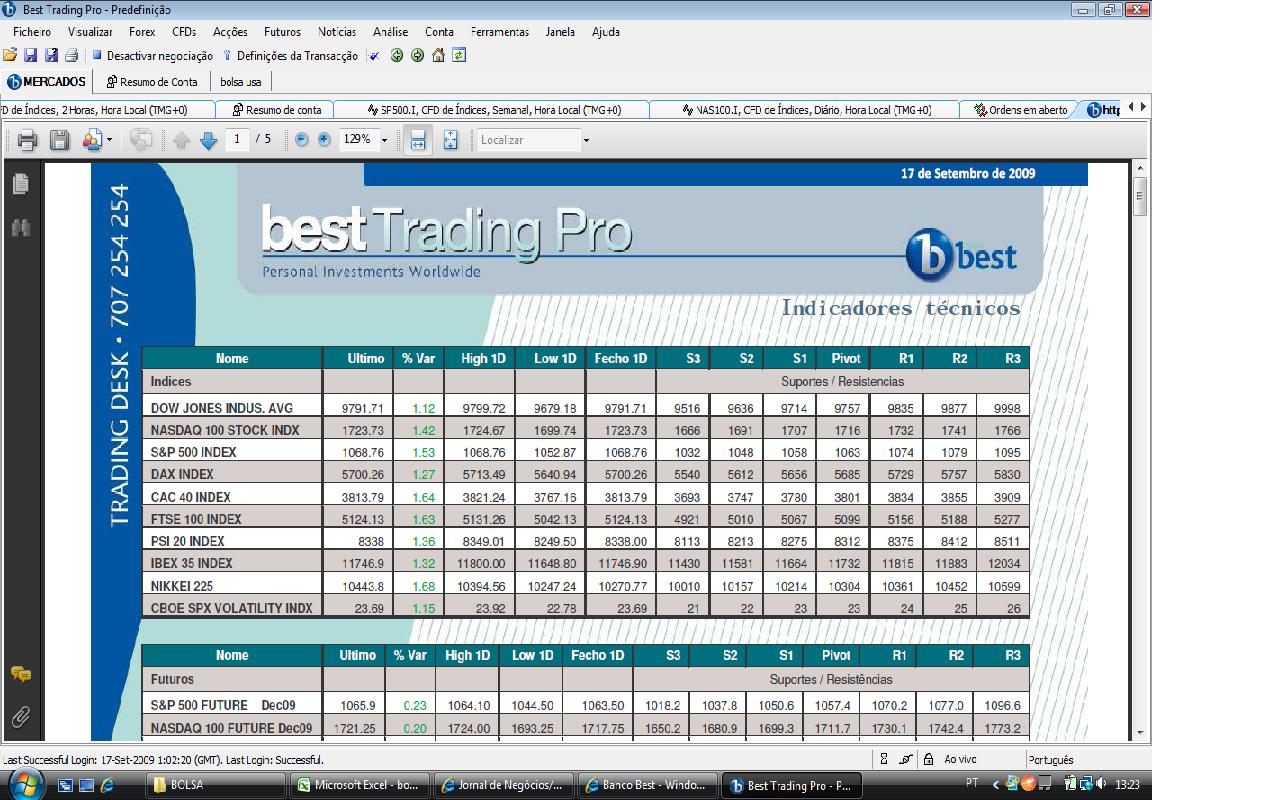Select the Resumo de conta document tab
The image size is (1280, 800).
pos(277,110)
